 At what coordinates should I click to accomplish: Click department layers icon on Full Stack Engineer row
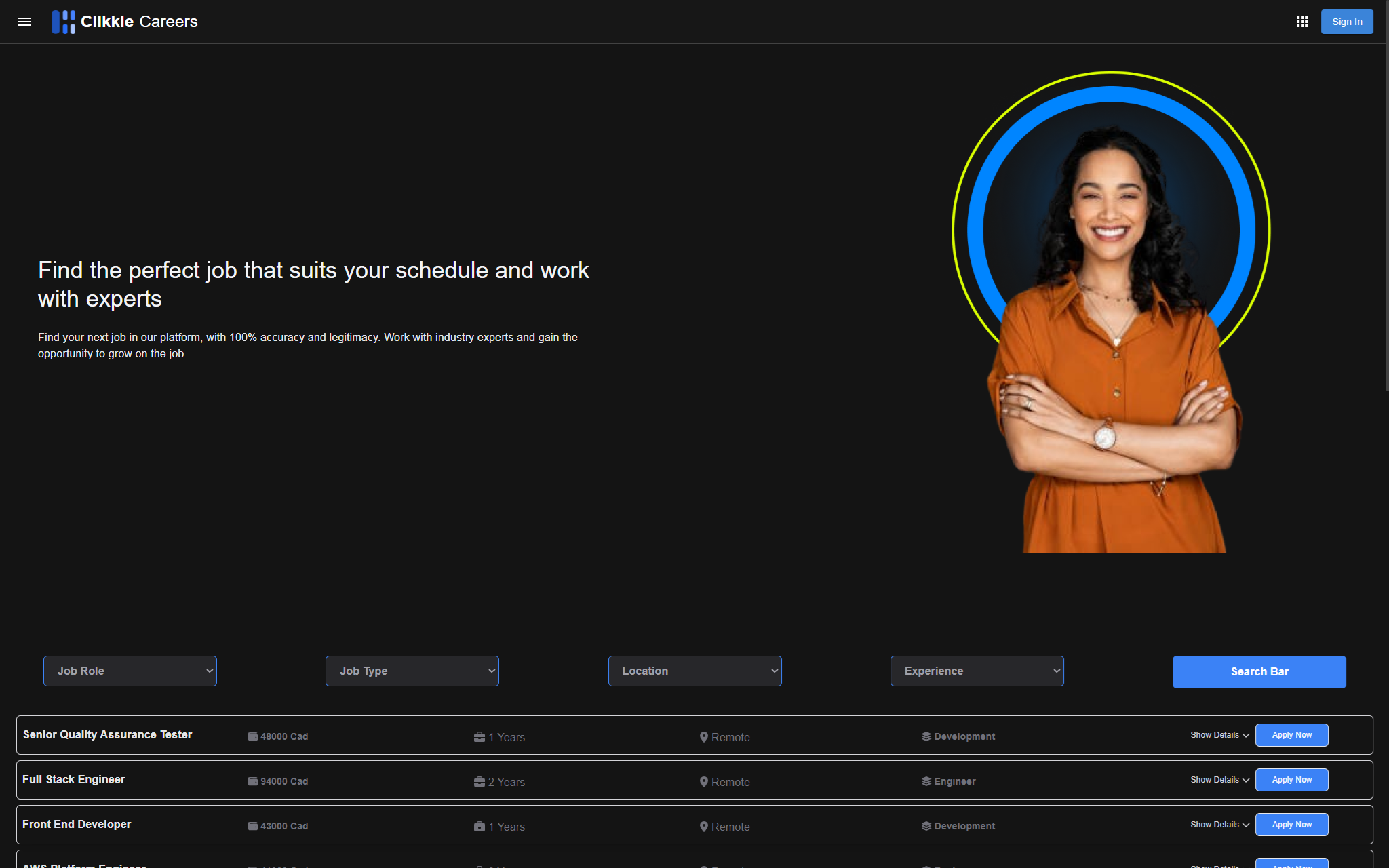coord(926,781)
